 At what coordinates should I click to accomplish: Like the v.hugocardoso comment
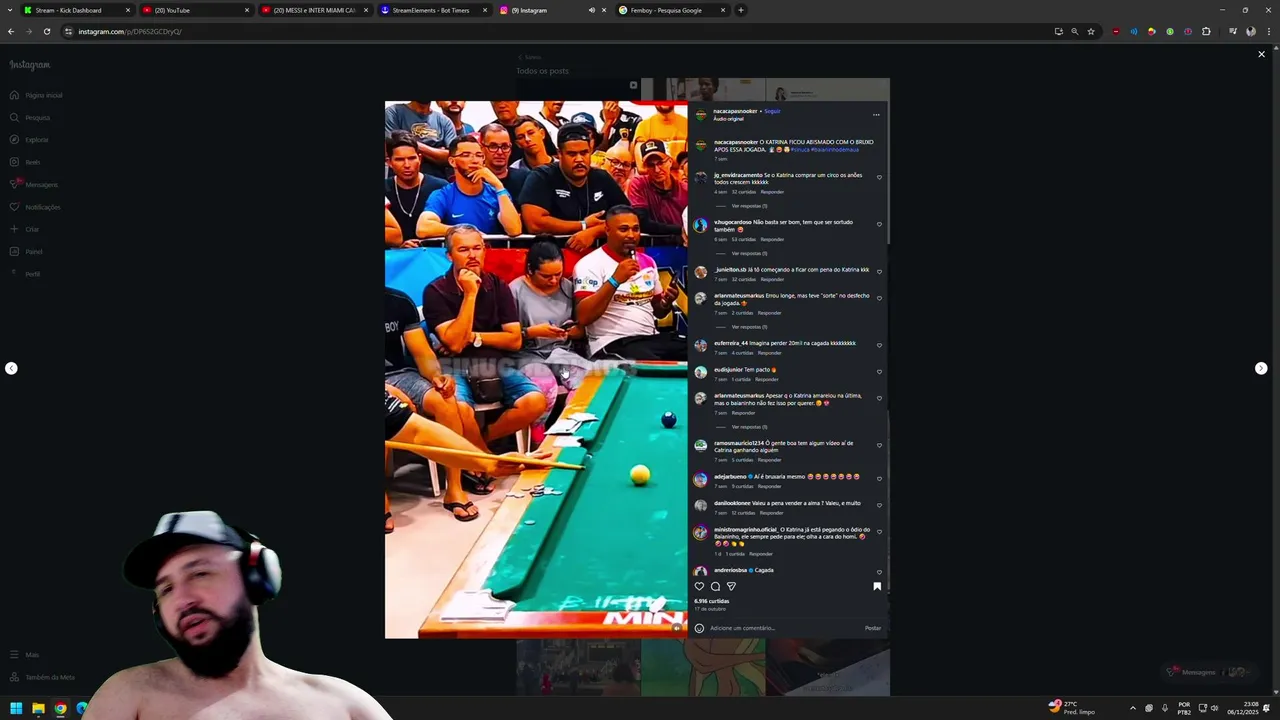879,224
